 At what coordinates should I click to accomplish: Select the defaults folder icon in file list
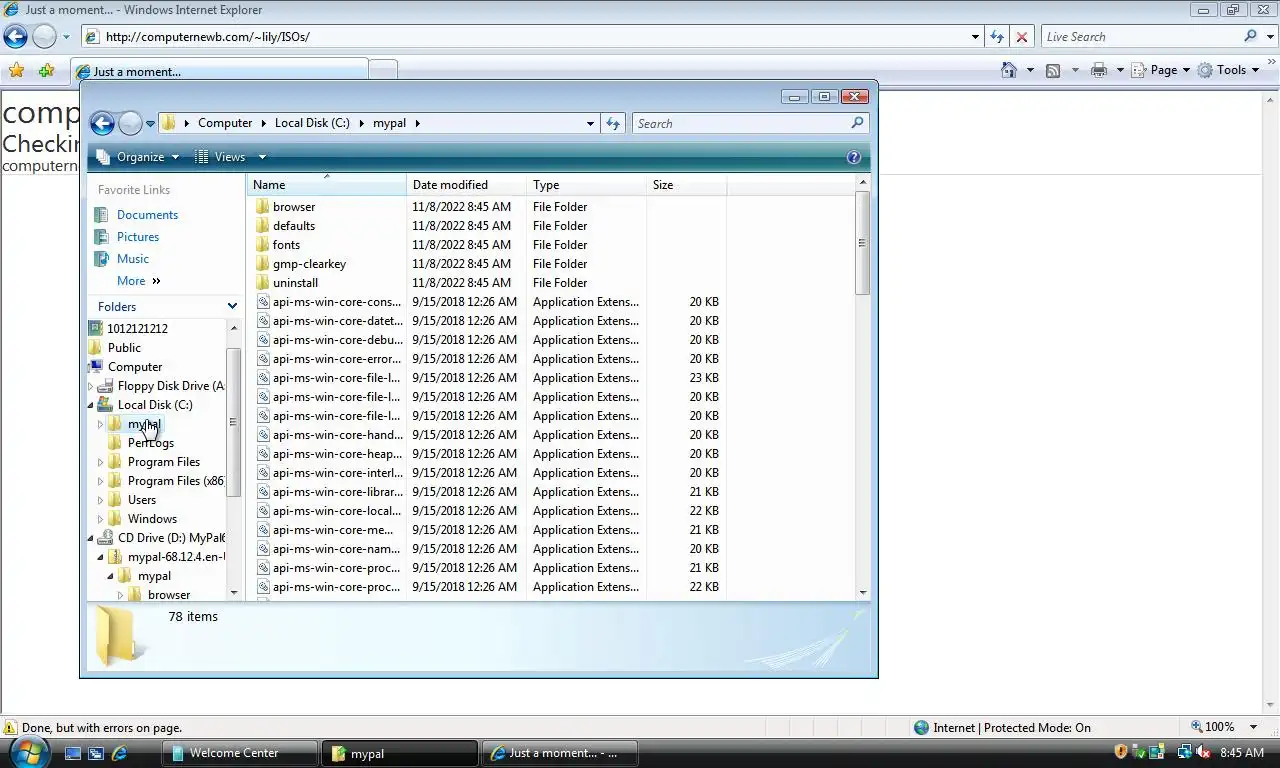[x=263, y=226]
